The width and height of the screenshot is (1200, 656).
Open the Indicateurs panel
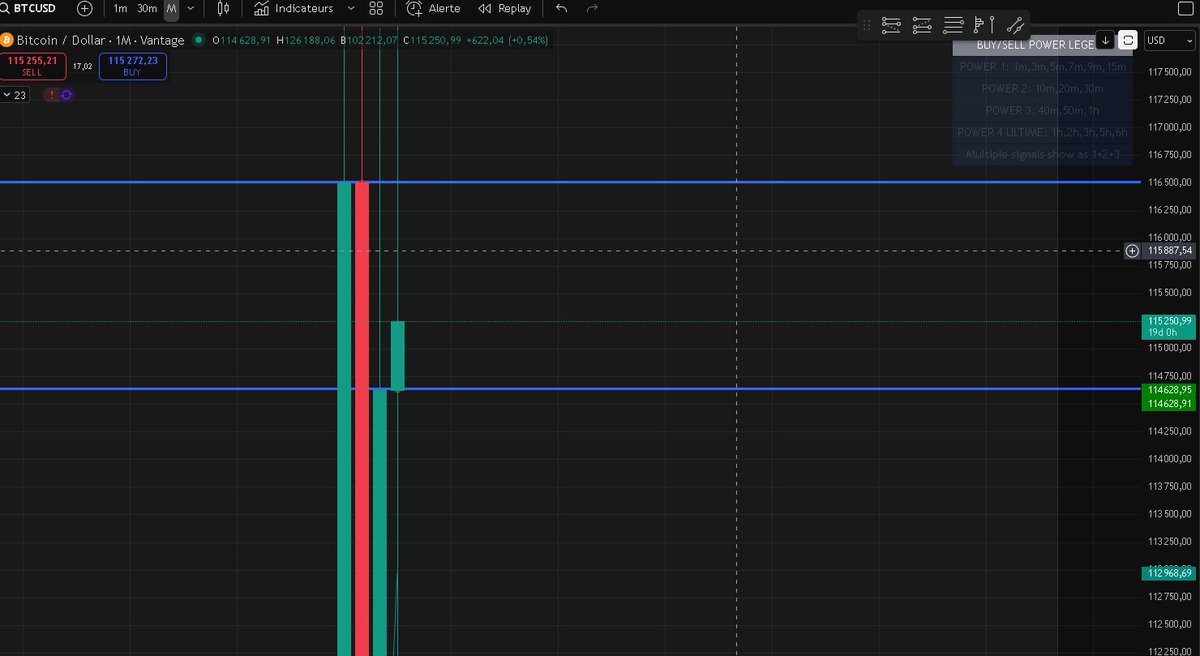tap(293, 8)
